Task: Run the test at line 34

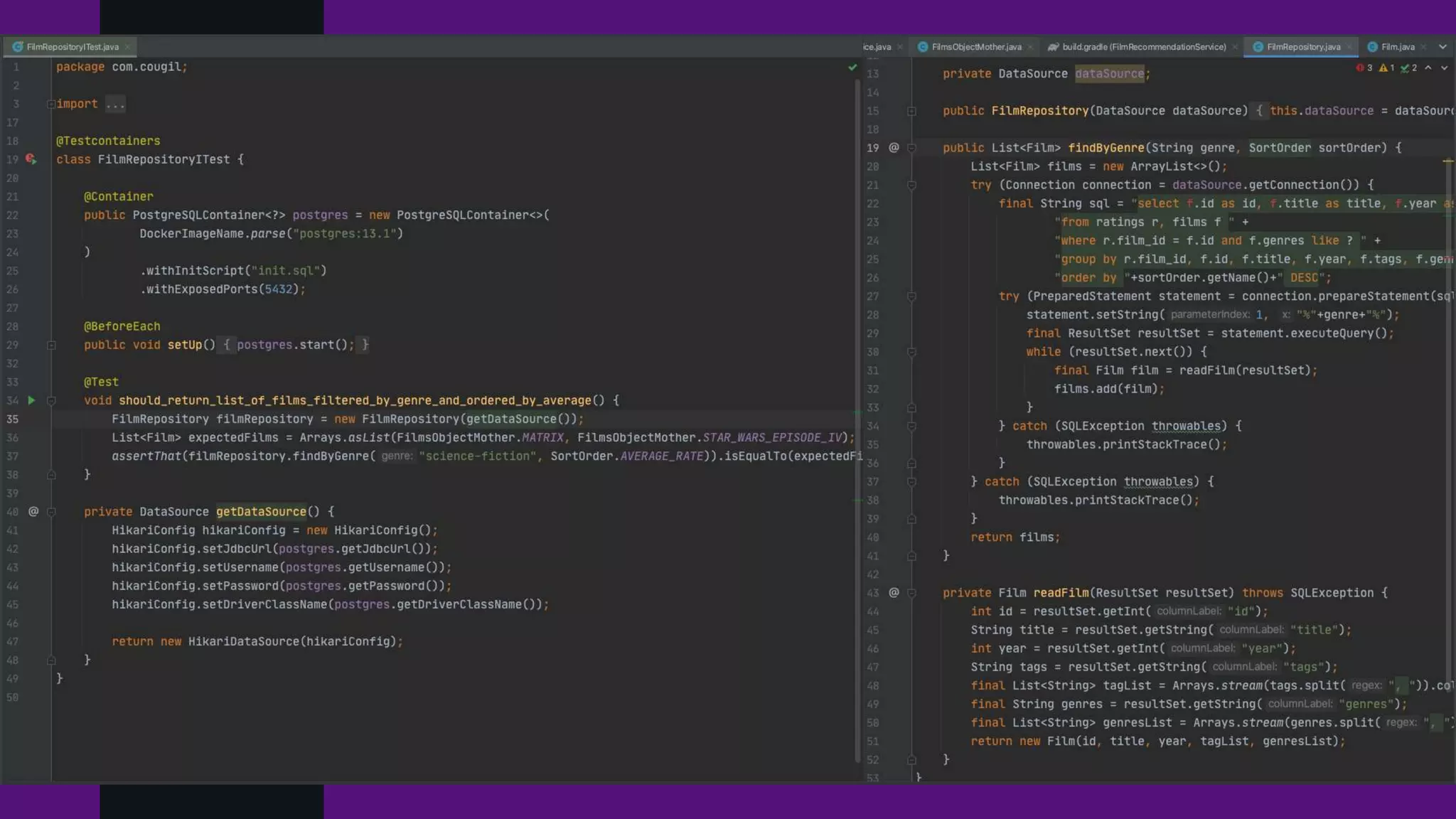Action: (x=31, y=400)
